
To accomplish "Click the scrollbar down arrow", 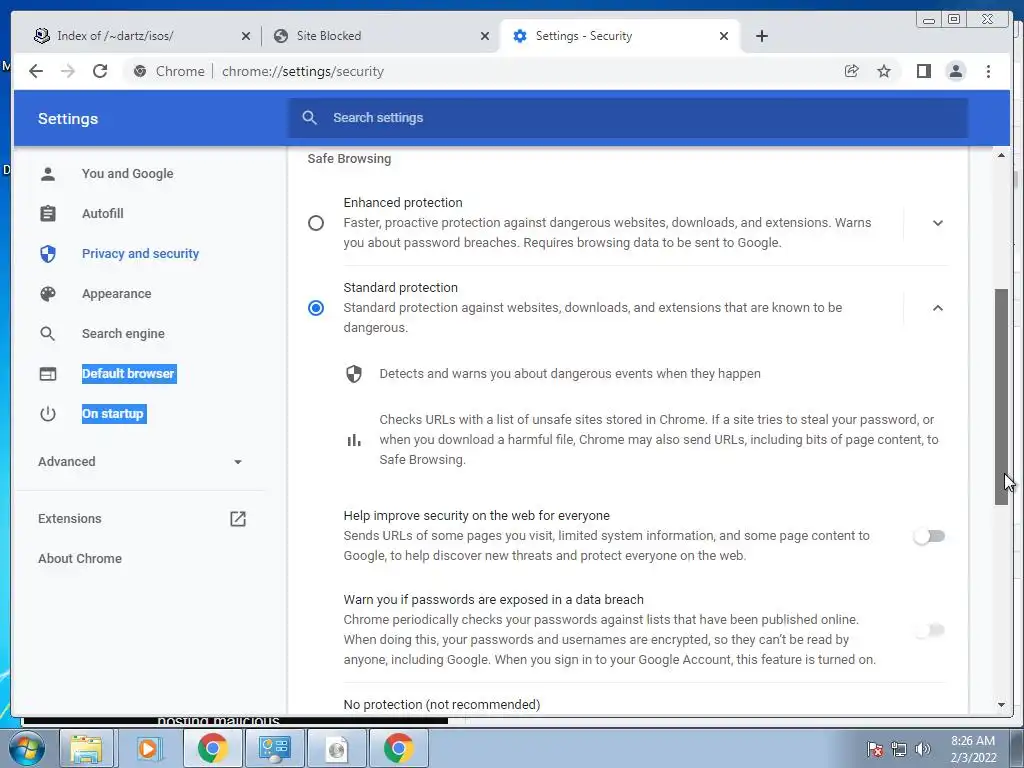I will click(1001, 705).
